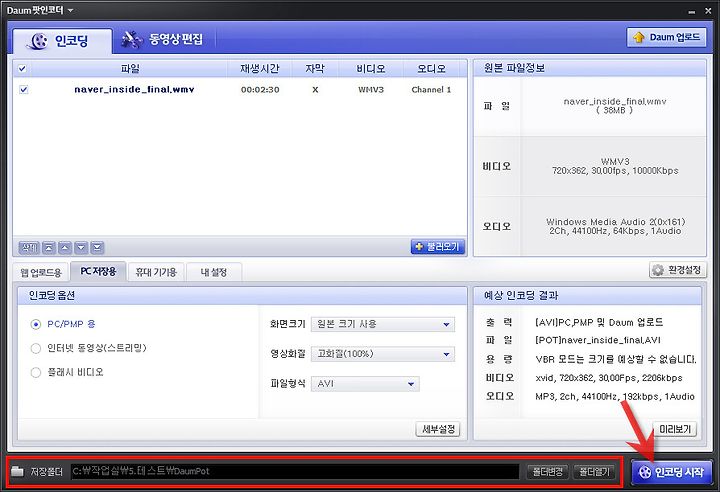
Task: Click the 오디오 column header
Action: (x=431, y=69)
